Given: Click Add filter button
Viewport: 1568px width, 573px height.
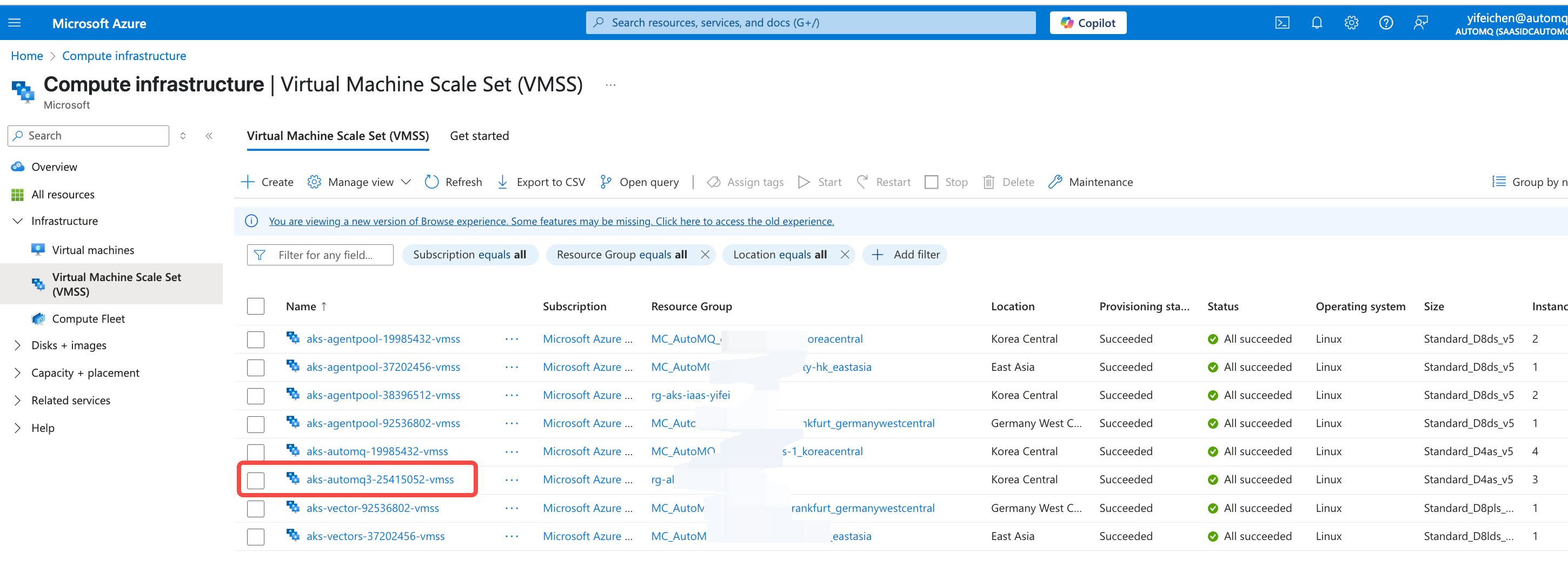Looking at the screenshot, I should [x=905, y=255].
